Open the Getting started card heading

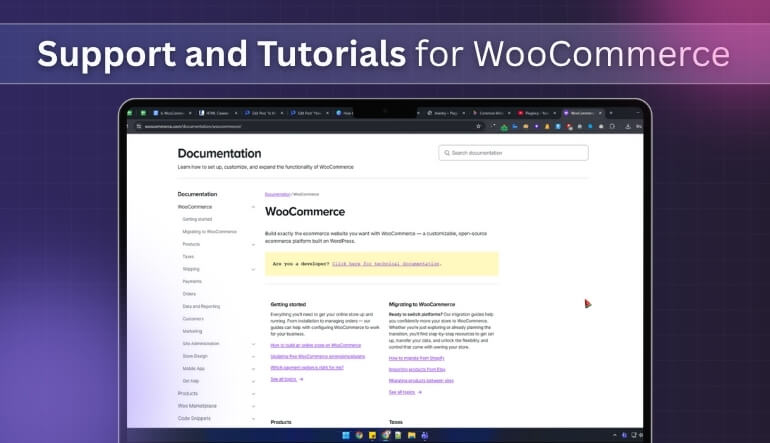point(288,305)
